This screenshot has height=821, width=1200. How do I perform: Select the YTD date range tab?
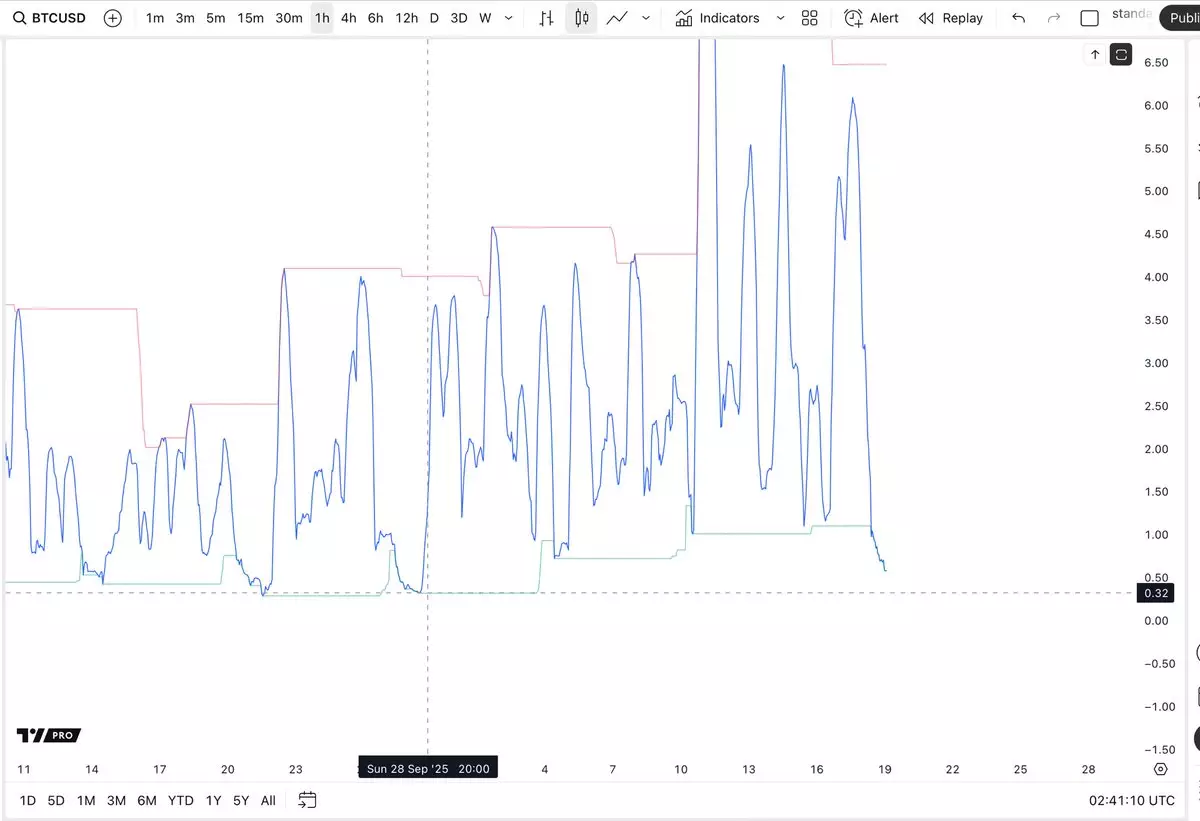181,800
